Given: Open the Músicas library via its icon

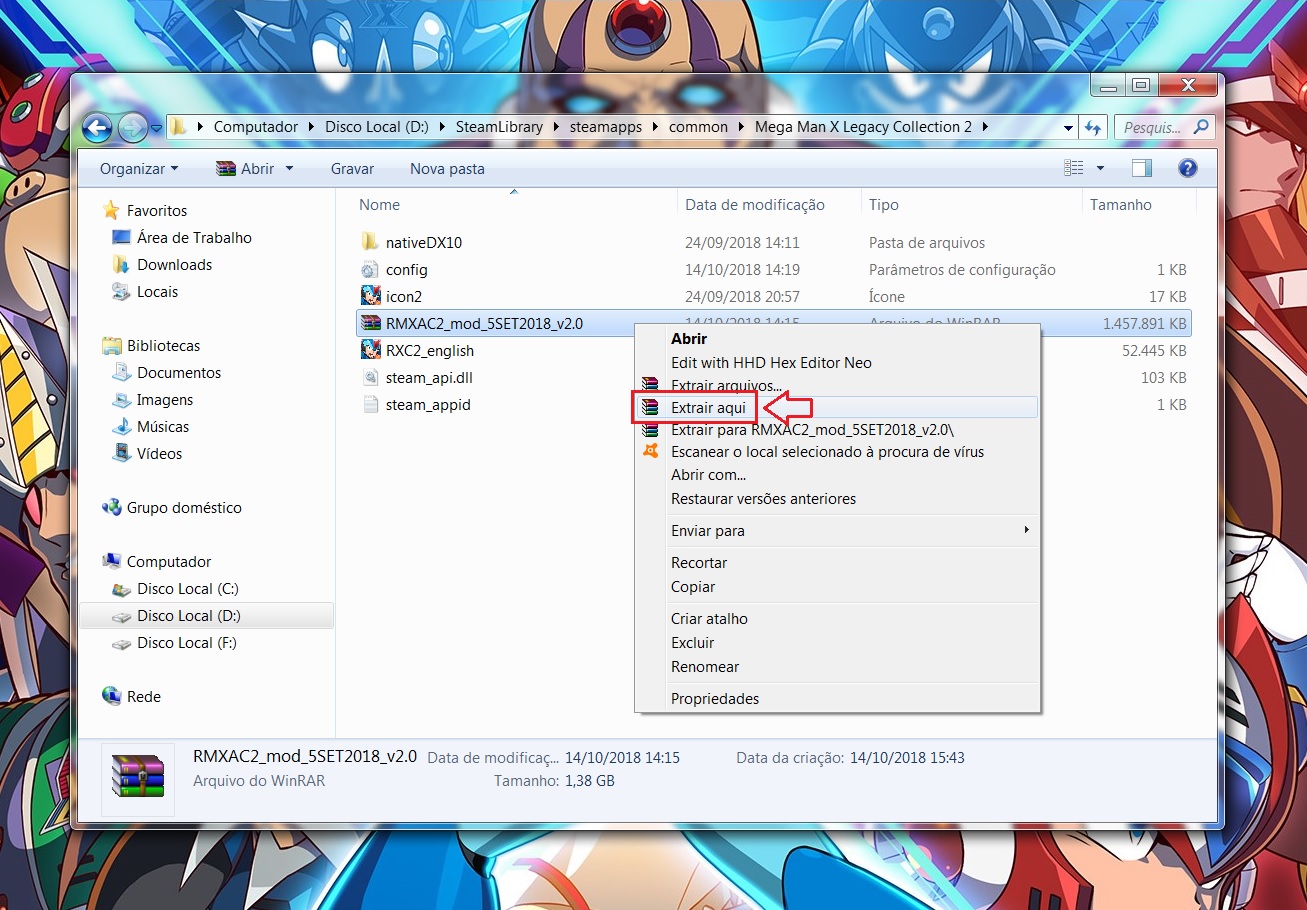Looking at the screenshot, I should click(x=121, y=426).
